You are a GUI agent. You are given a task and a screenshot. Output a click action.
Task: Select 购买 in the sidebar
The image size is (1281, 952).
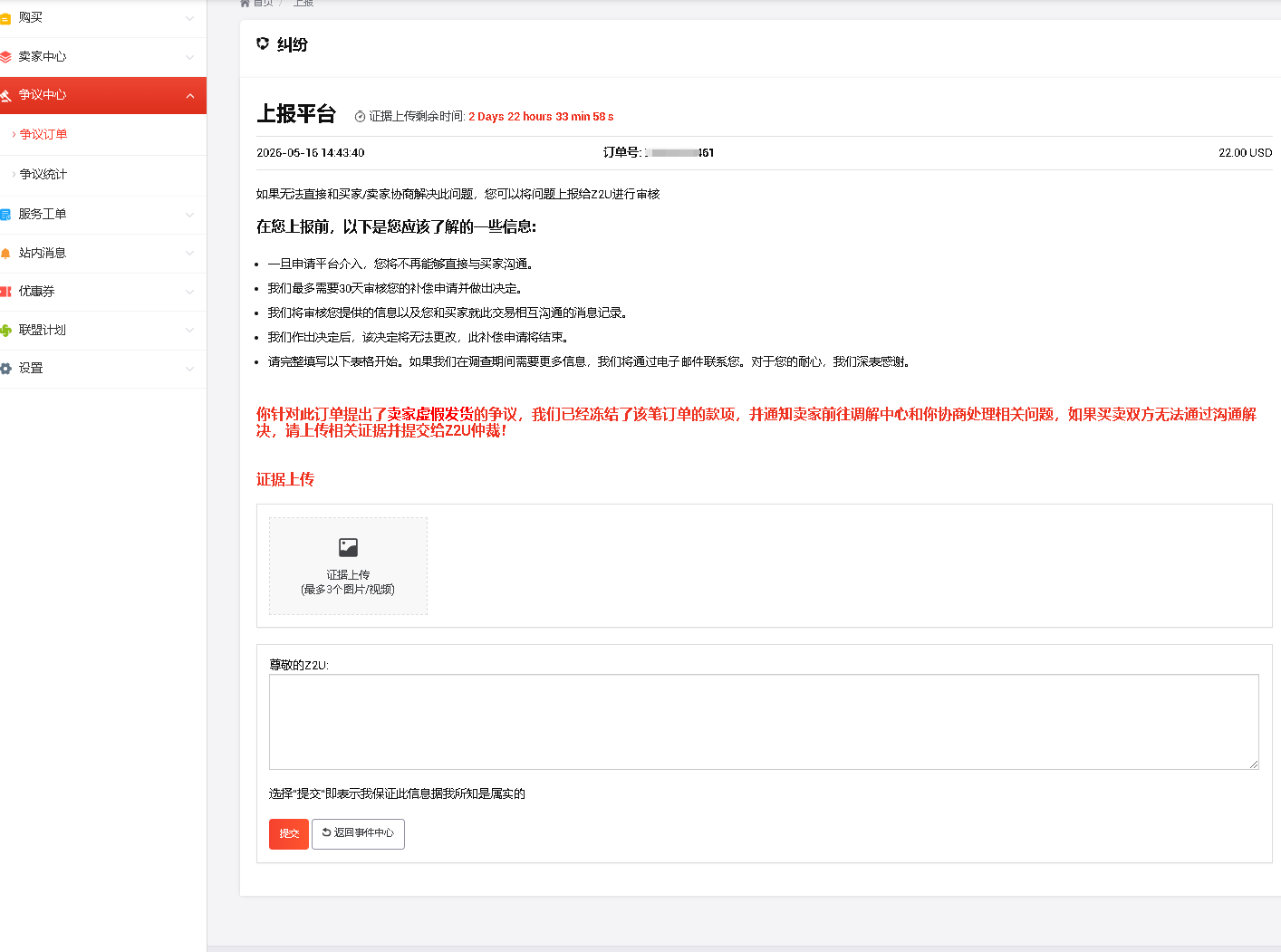tap(103, 18)
